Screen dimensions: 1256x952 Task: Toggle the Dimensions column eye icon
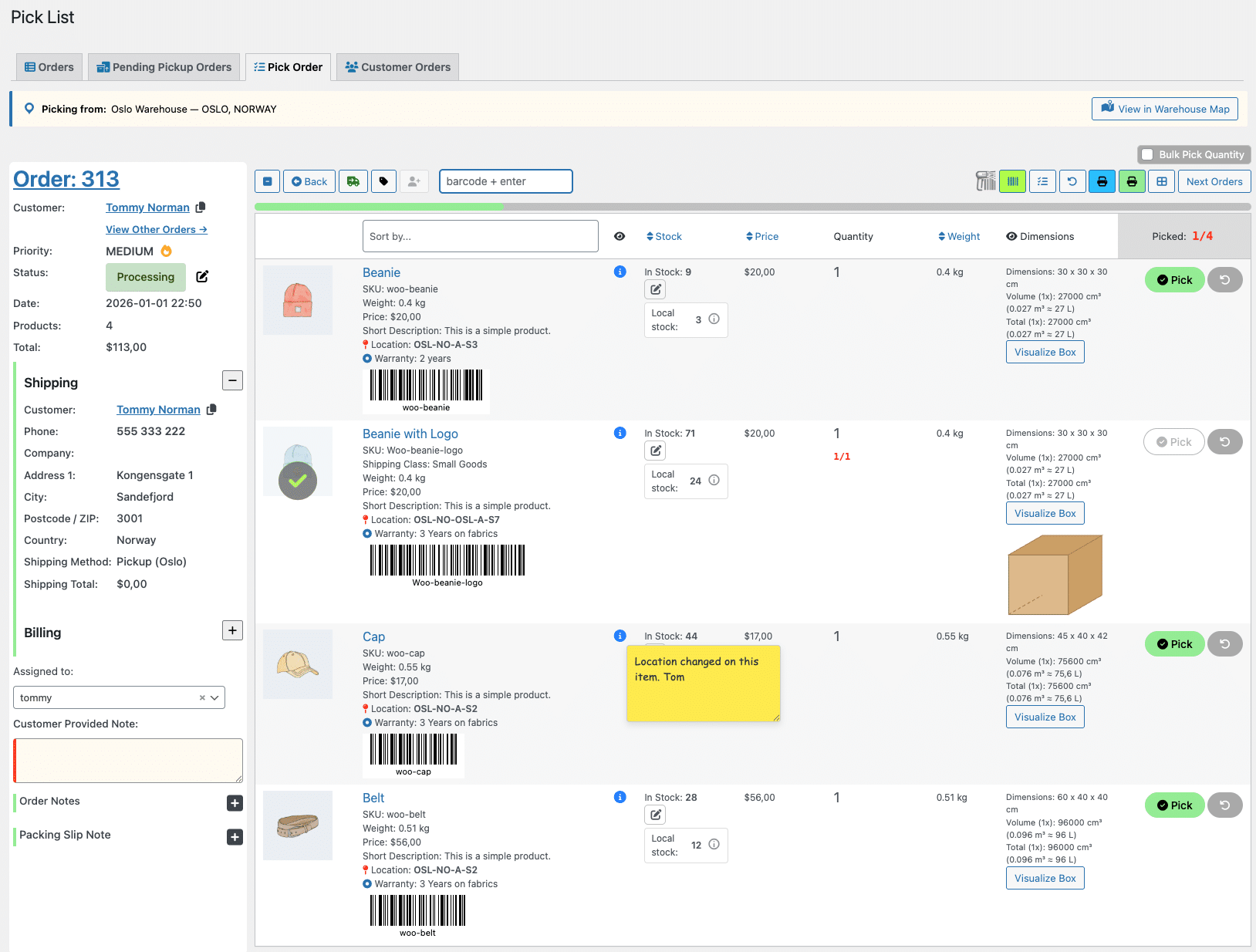click(x=1011, y=237)
